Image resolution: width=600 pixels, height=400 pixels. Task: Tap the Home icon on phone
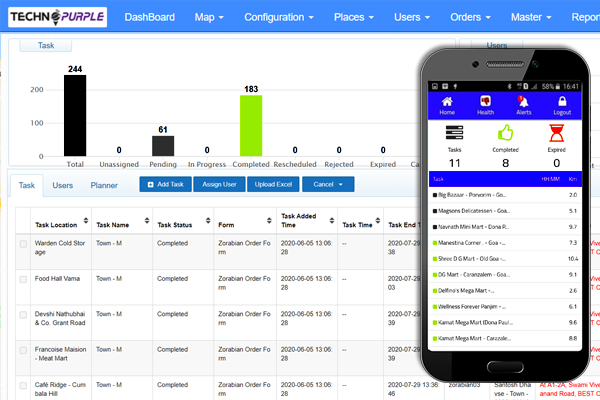point(447,101)
